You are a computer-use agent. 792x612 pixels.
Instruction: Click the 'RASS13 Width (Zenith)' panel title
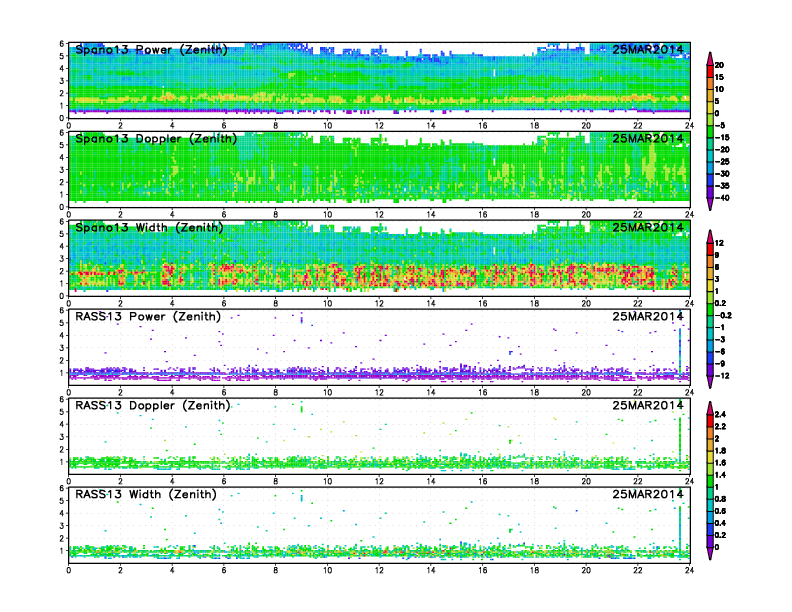pyautogui.click(x=146, y=494)
